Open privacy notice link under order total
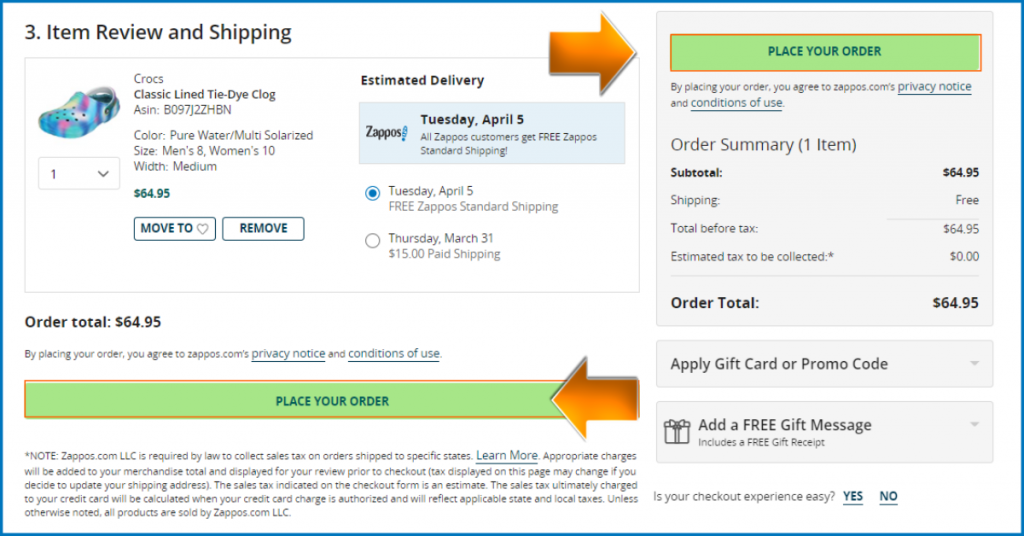The image size is (1024, 536). click(288, 353)
